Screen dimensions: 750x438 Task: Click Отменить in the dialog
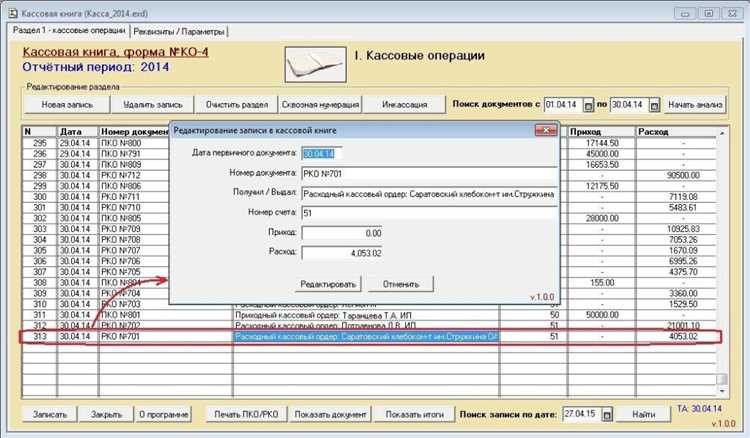pyautogui.click(x=401, y=284)
